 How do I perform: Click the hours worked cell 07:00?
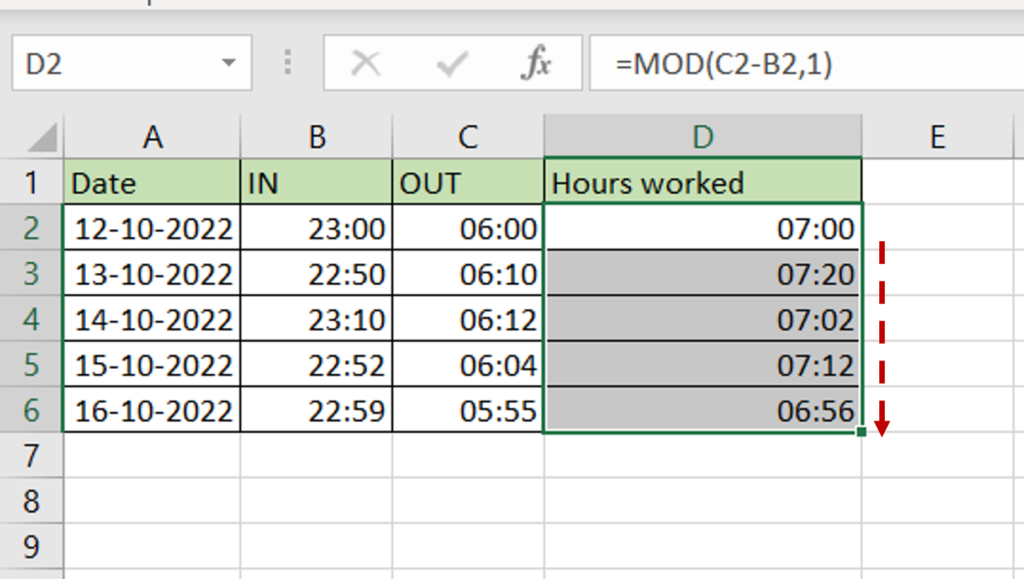click(702, 229)
